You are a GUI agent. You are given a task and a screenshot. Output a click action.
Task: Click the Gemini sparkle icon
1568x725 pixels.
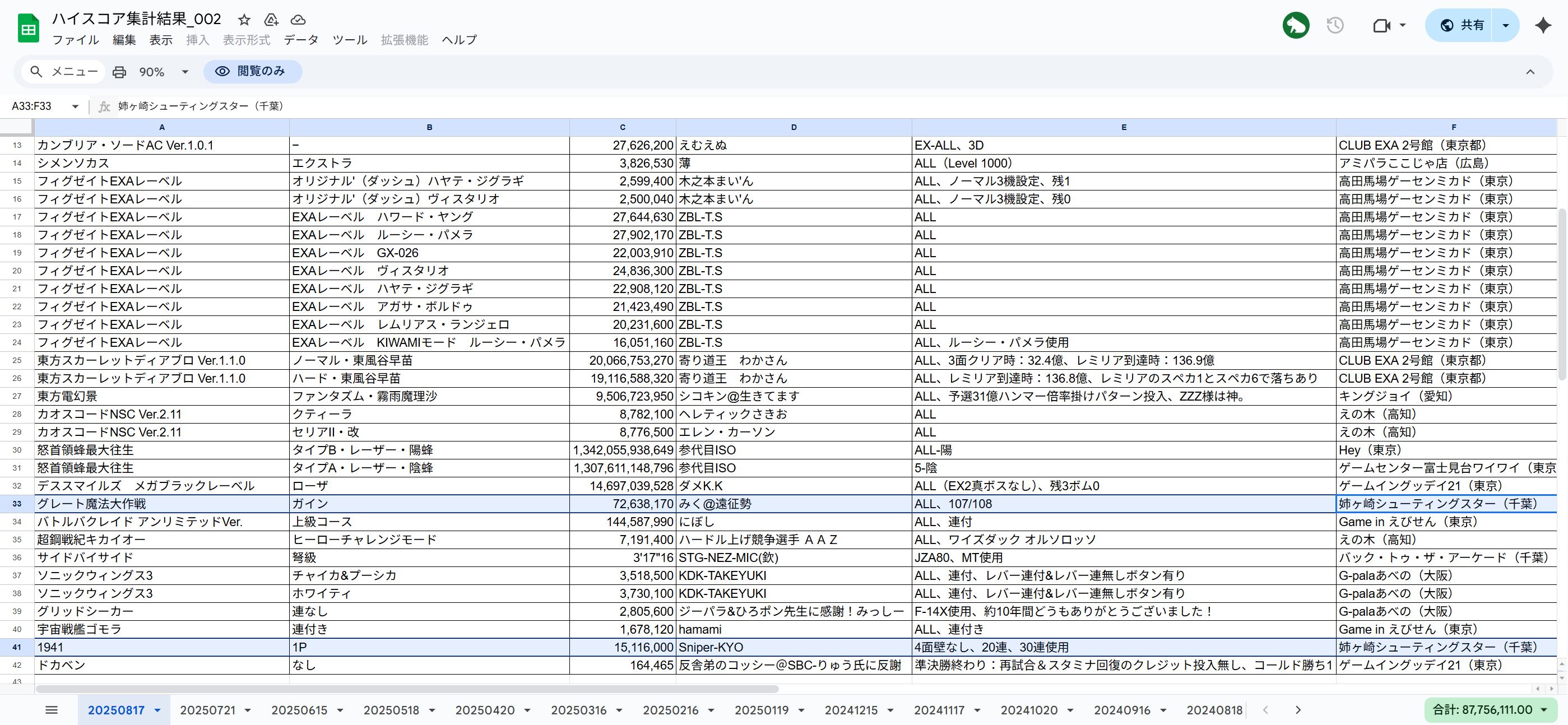point(1542,25)
